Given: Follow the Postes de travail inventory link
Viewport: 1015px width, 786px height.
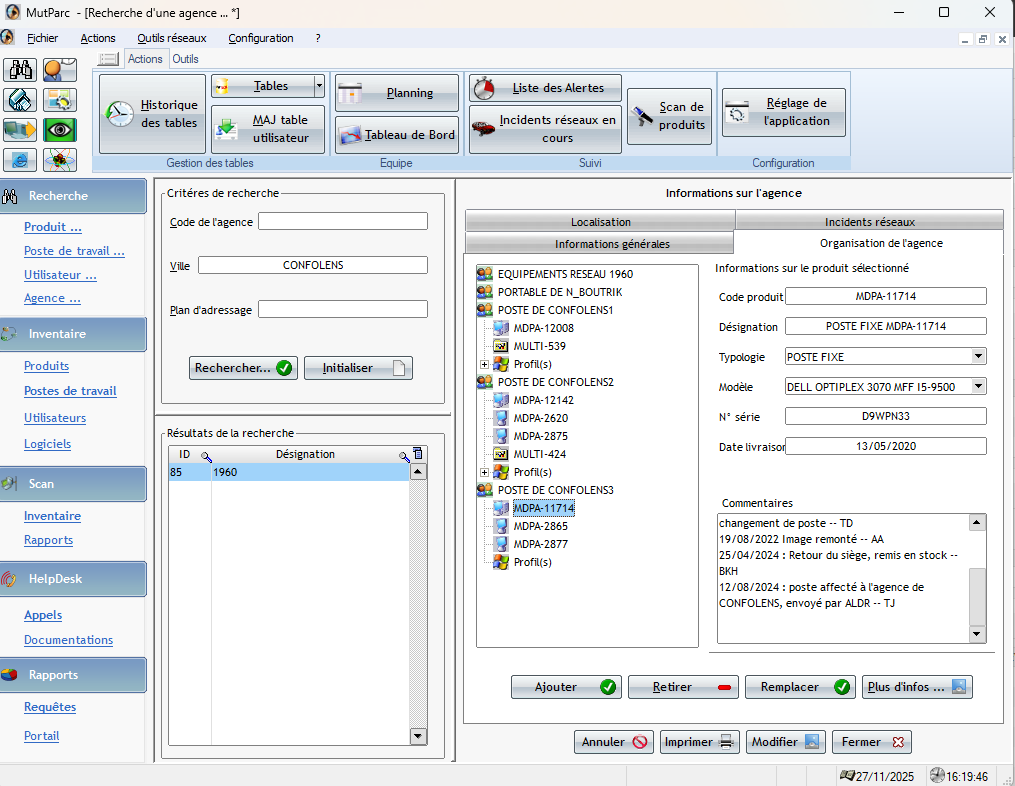Looking at the screenshot, I should [x=70, y=391].
